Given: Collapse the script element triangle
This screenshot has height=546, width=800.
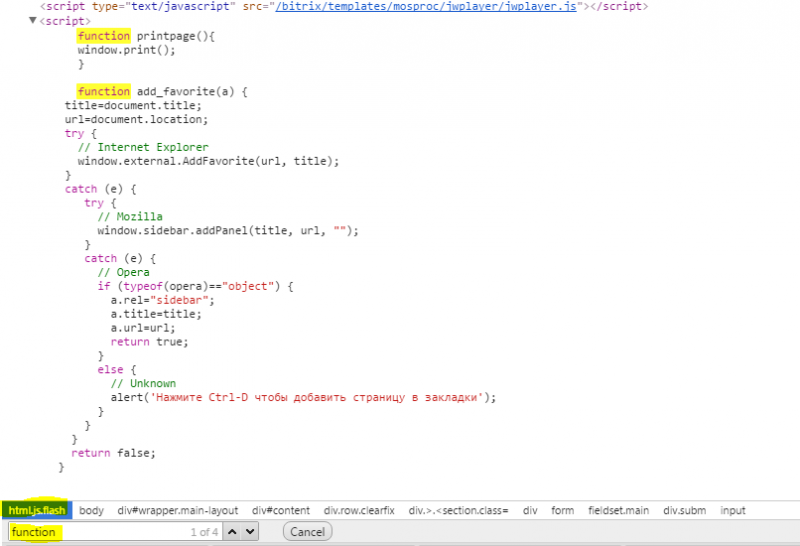Looking at the screenshot, I should tap(33, 20).
